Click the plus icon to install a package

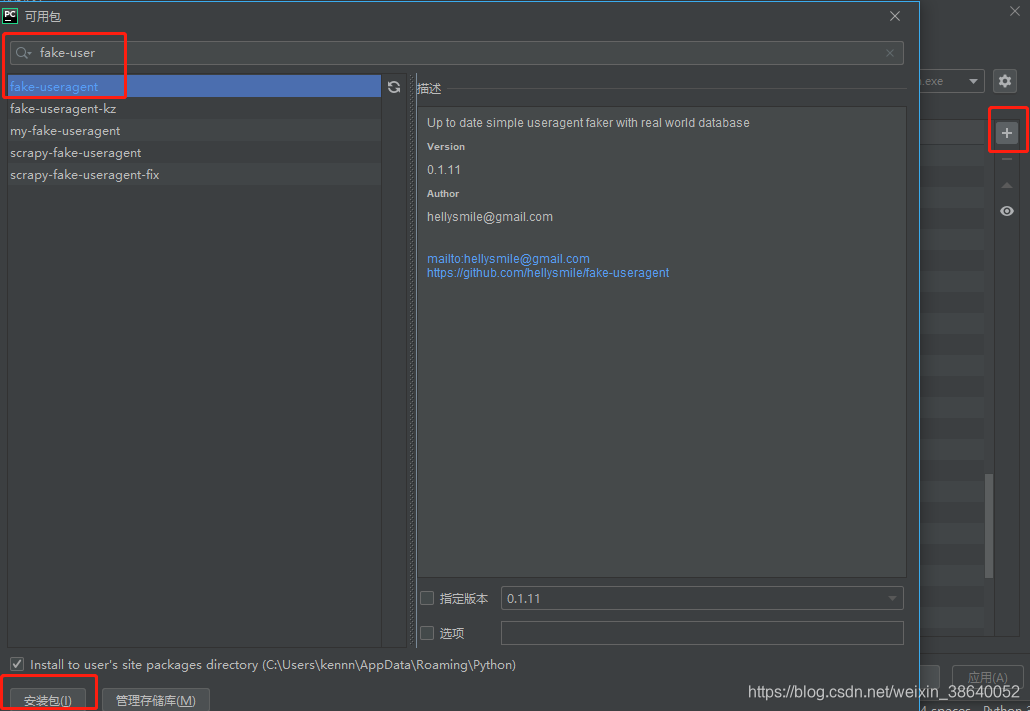(x=1006, y=131)
